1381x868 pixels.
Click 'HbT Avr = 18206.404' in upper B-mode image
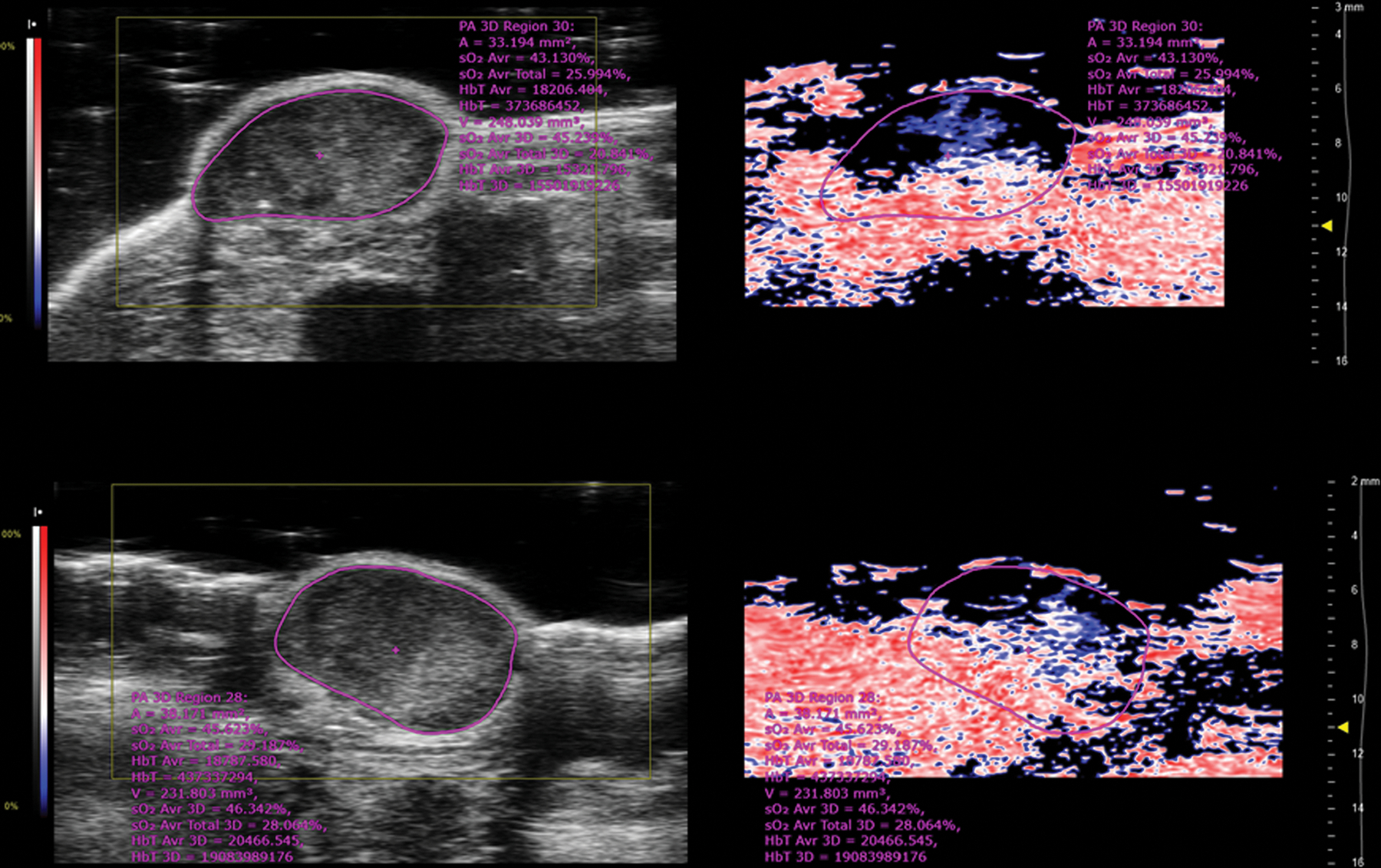(533, 90)
